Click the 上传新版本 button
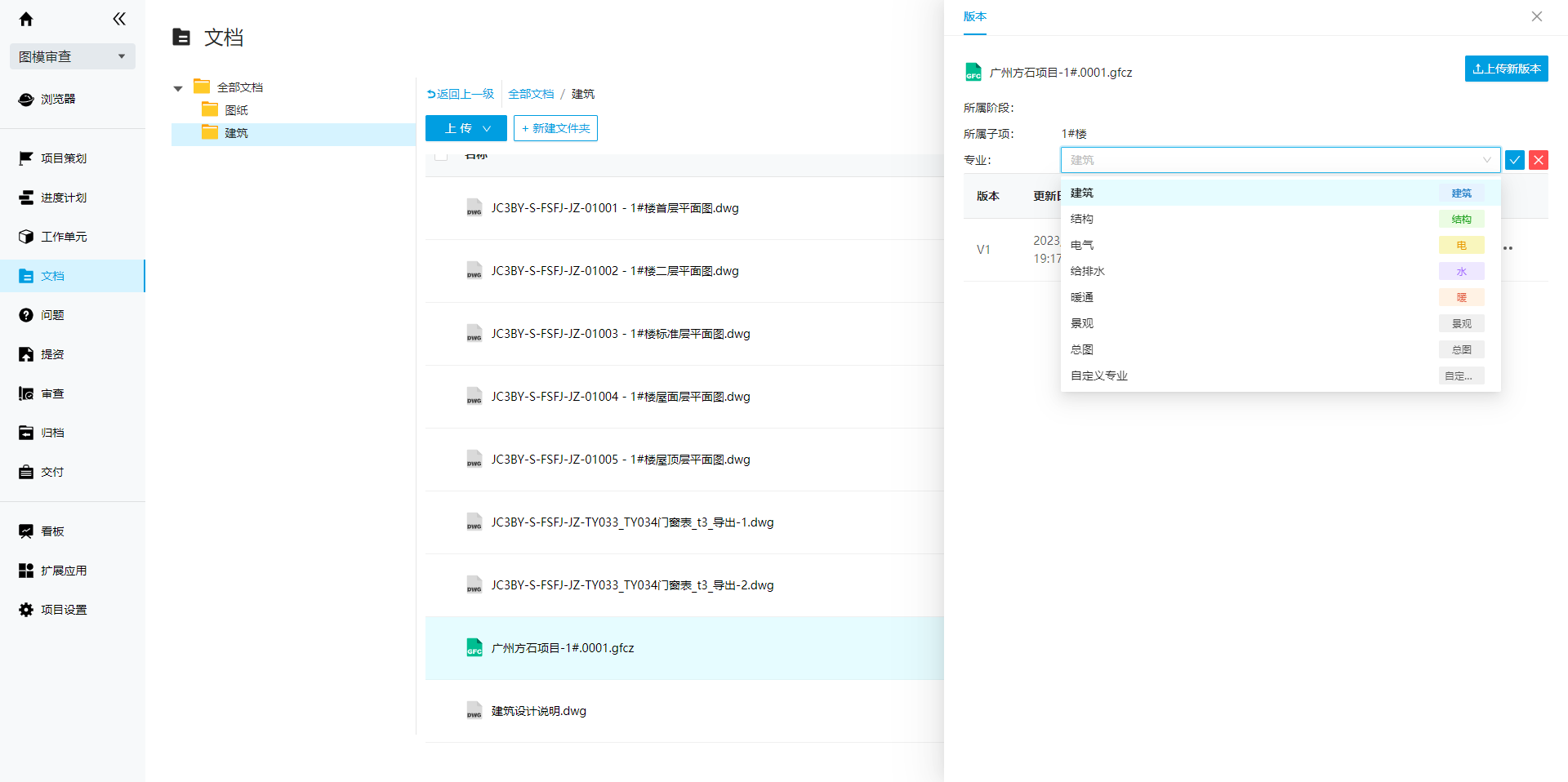Viewport: 1568px width, 782px height. [x=1507, y=69]
